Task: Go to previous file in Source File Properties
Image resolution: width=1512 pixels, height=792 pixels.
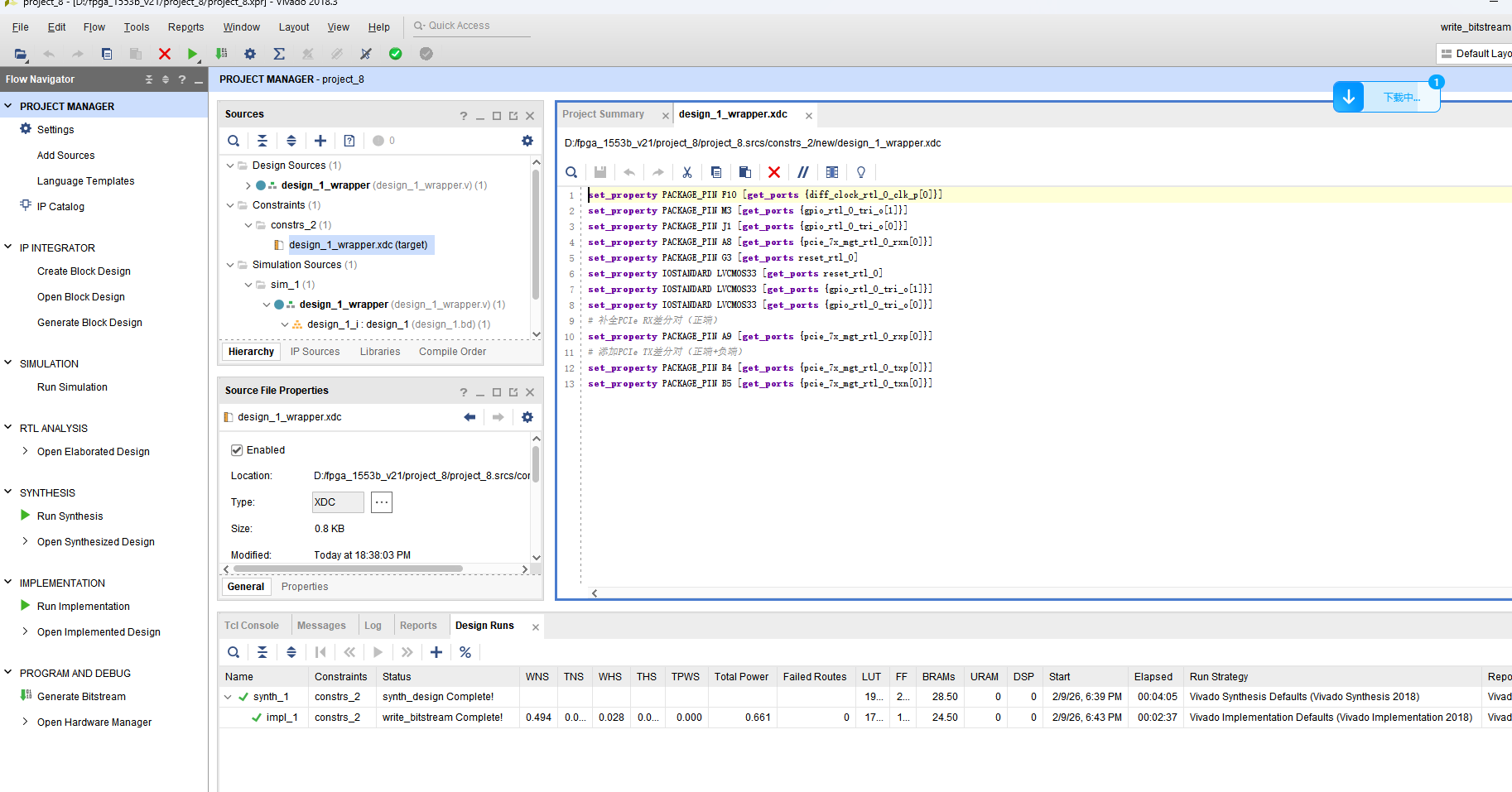Action: coord(469,417)
